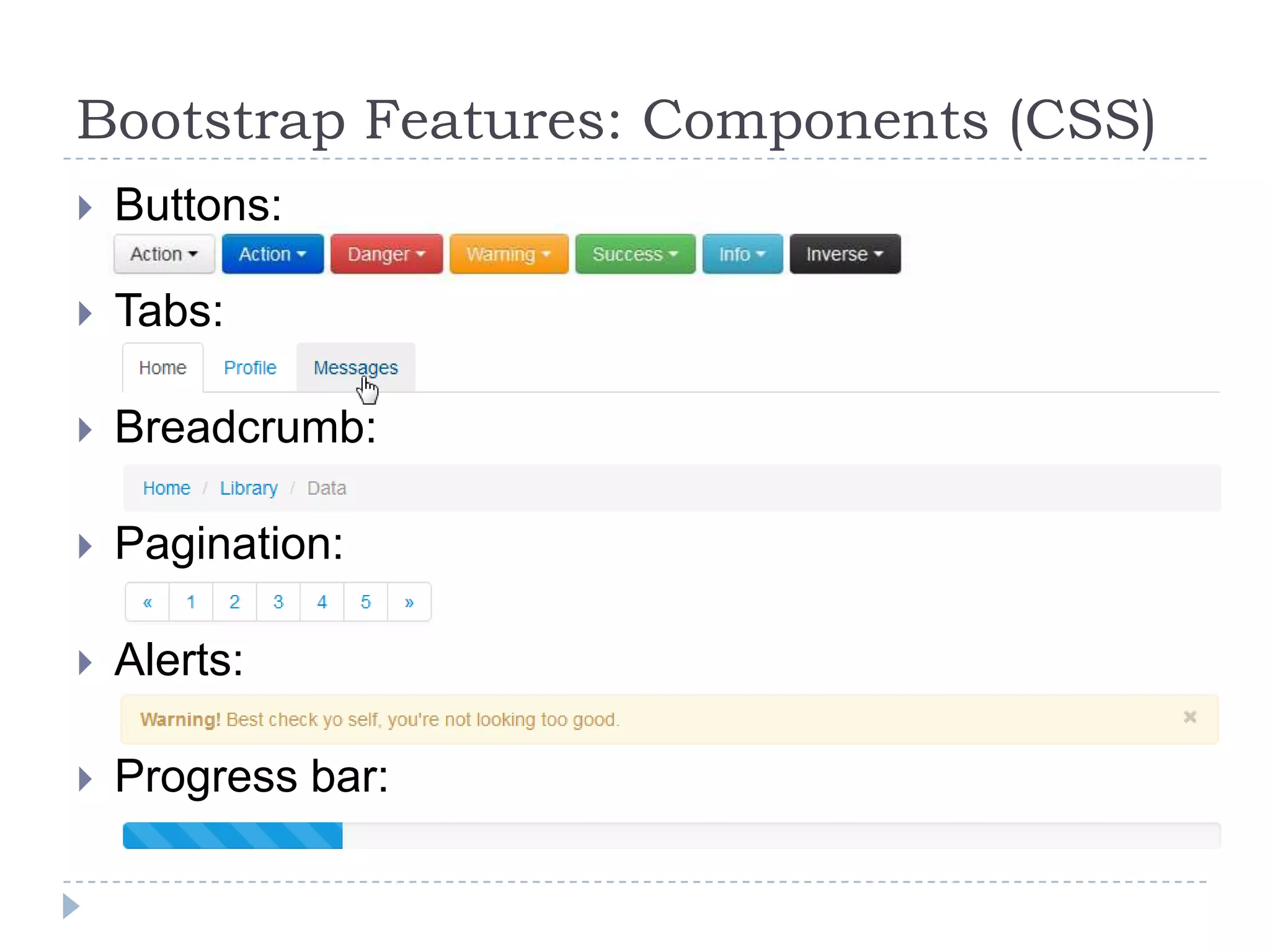Click the Buttons: bullet arrow
Image resolution: width=1270 pixels, height=952 pixels.
(86, 208)
